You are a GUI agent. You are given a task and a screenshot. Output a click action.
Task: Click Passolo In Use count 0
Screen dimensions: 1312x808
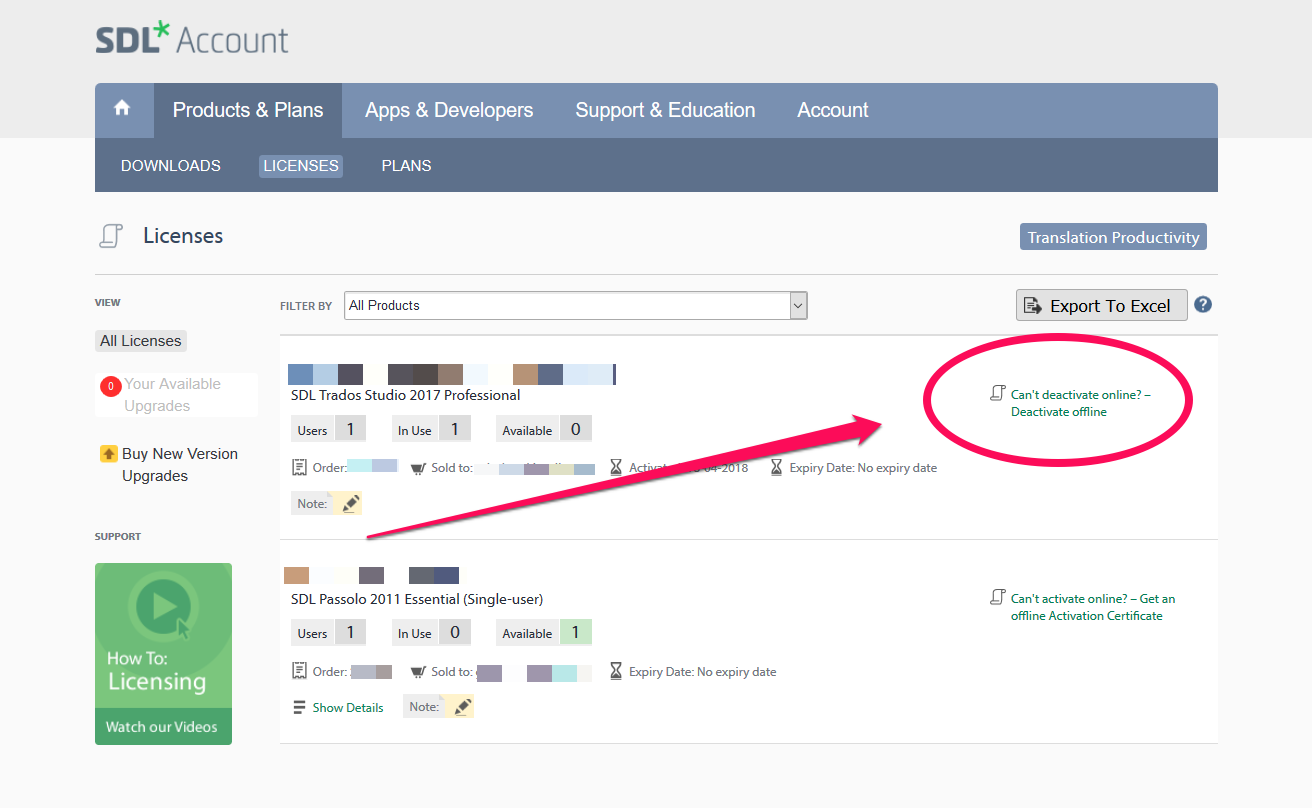click(x=454, y=633)
